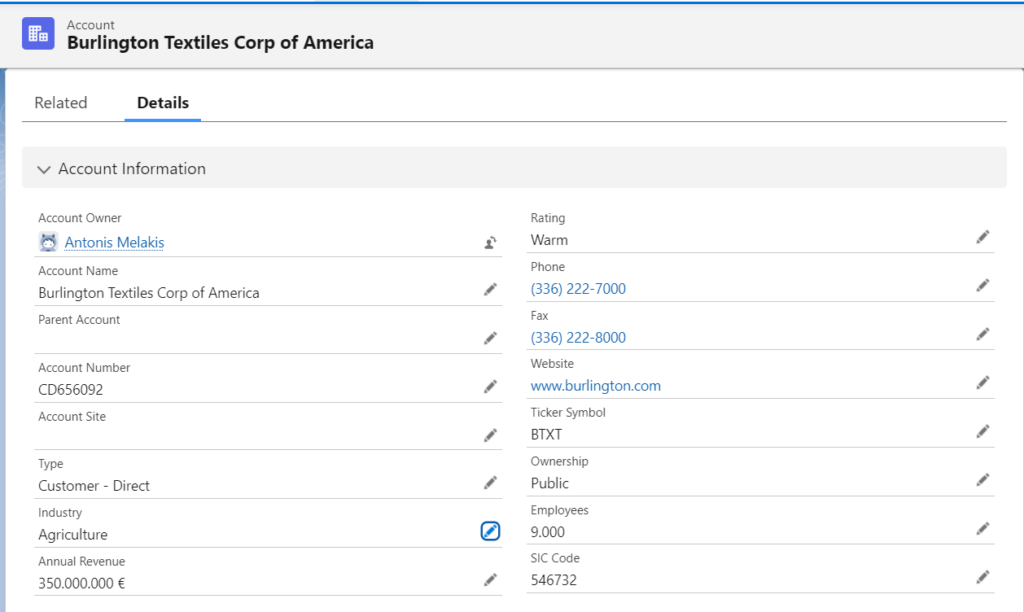Edit Annual Revenue pencil icon
Image resolution: width=1024 pixels, height=612 pixels.
(x=490, y=580)
